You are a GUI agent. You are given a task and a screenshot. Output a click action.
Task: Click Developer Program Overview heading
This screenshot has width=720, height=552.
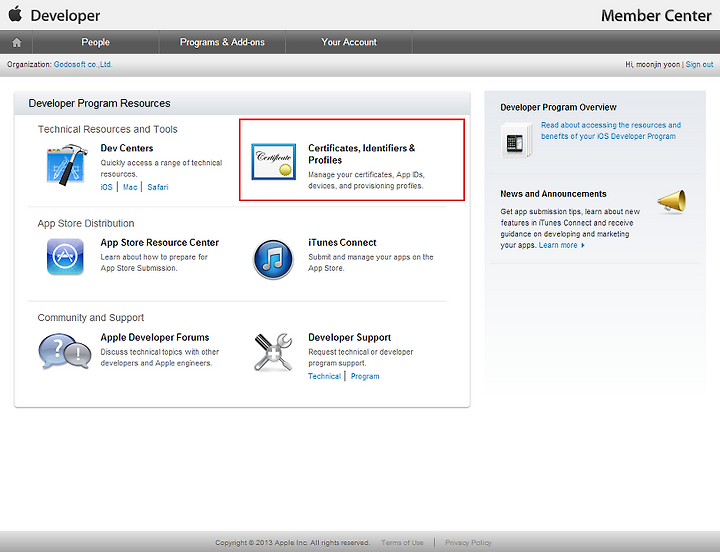click(558, 107)
